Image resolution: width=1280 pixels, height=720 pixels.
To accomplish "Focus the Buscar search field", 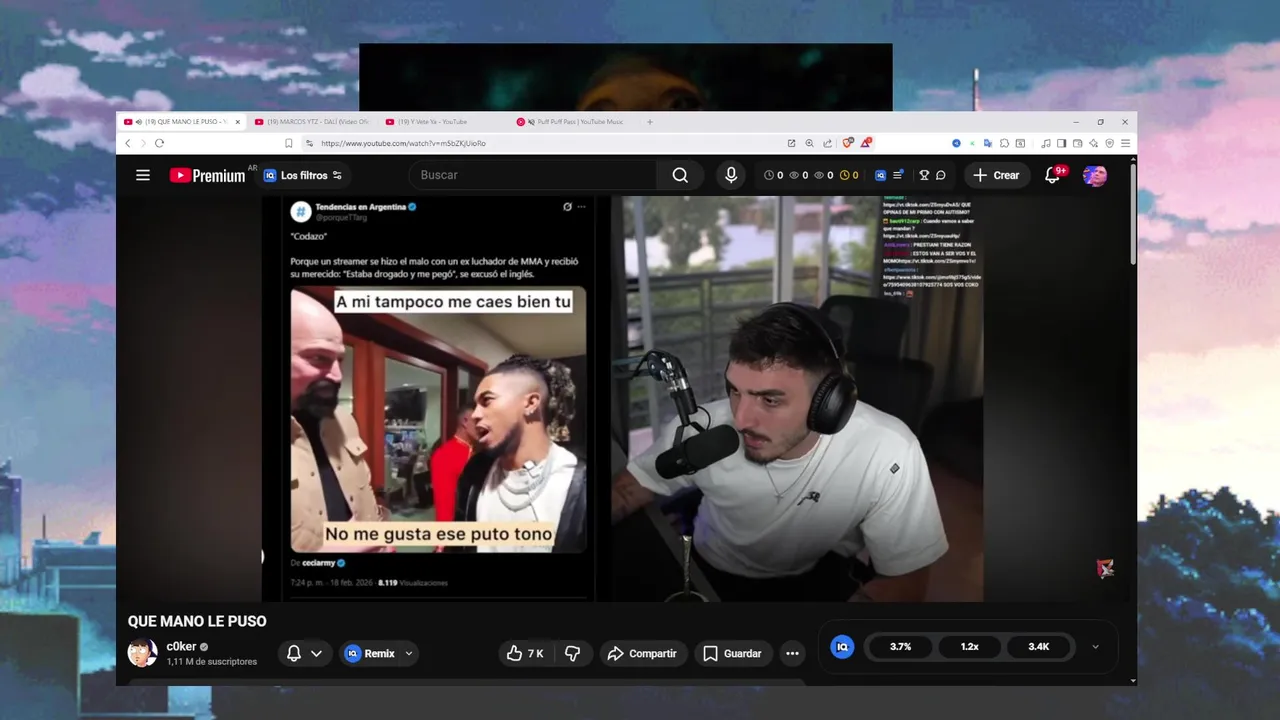I will (533, 175).
